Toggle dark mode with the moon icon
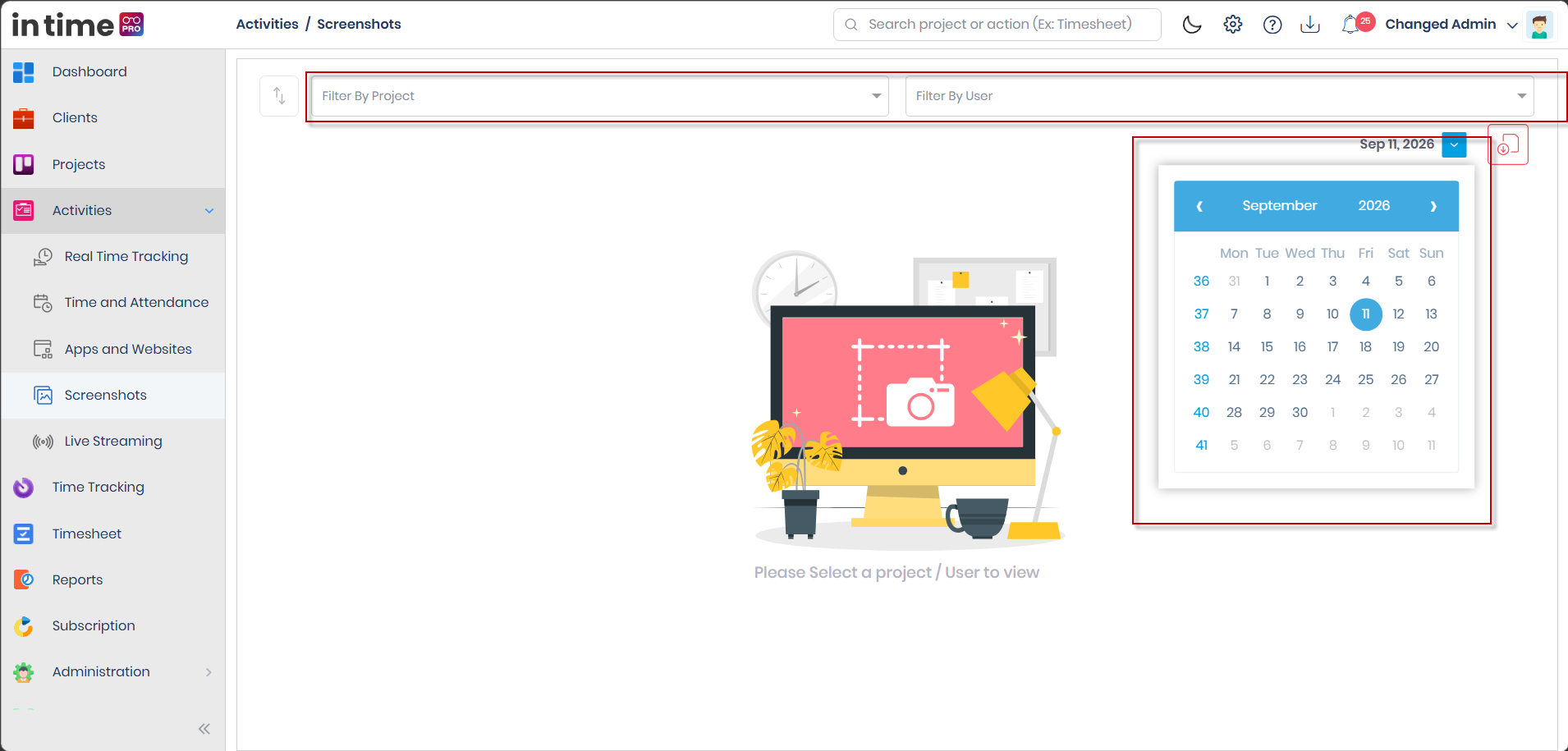 click(x=1192, y=25)
